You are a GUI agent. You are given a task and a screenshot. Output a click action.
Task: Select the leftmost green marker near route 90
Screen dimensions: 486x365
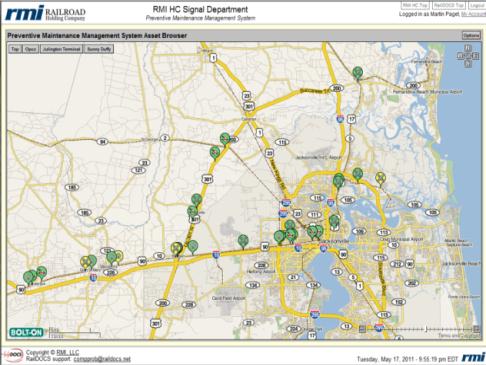point(28,277)
